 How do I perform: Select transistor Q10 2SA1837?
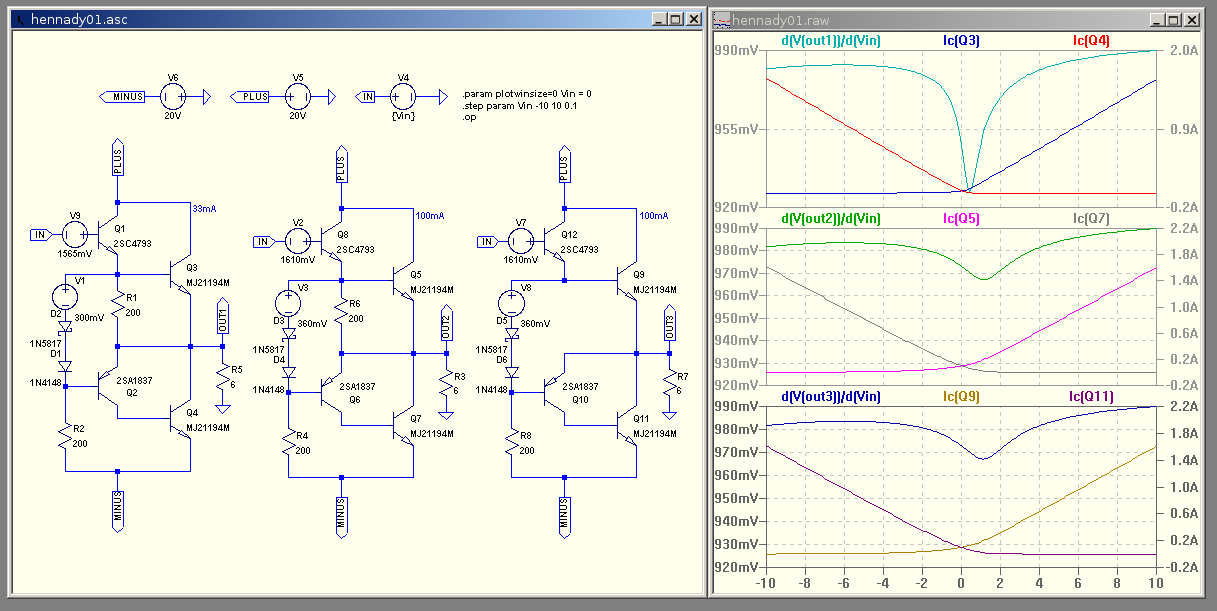pos(556,392)
